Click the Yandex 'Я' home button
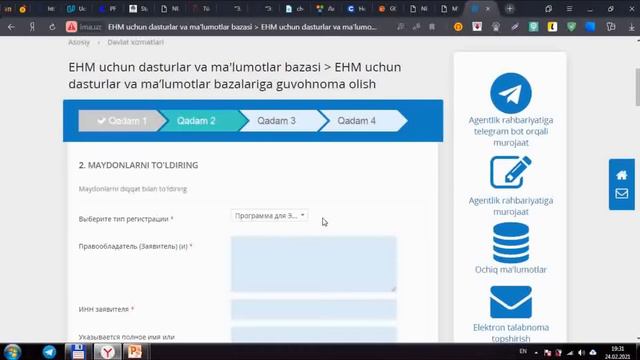Image resolution: width=640 pixels, height=360 pixels. pos(32,27)
